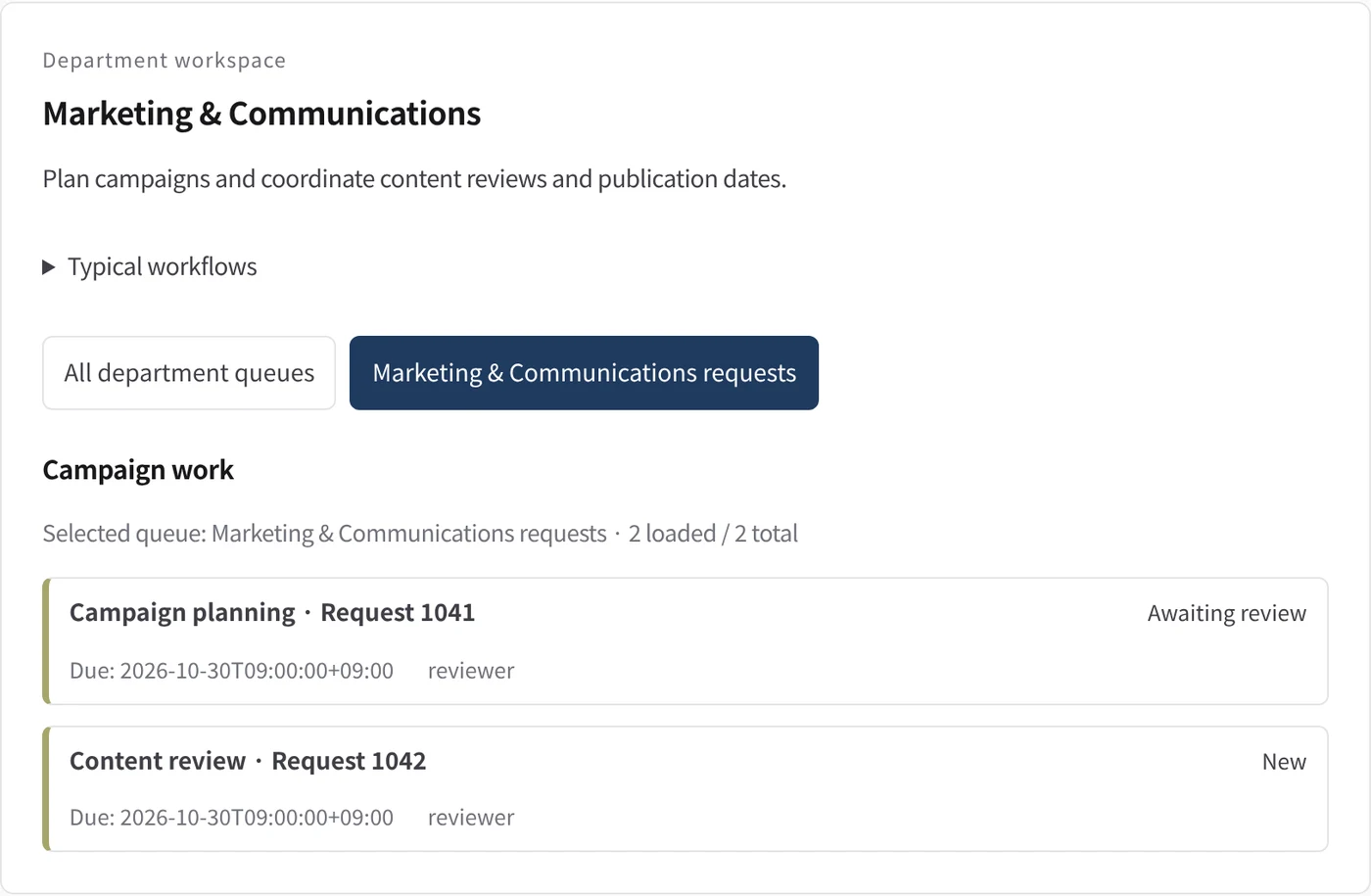Click the reviewer label on Request 1042
This screenshot has width=1371, height=896.
[x=471, y=818]
